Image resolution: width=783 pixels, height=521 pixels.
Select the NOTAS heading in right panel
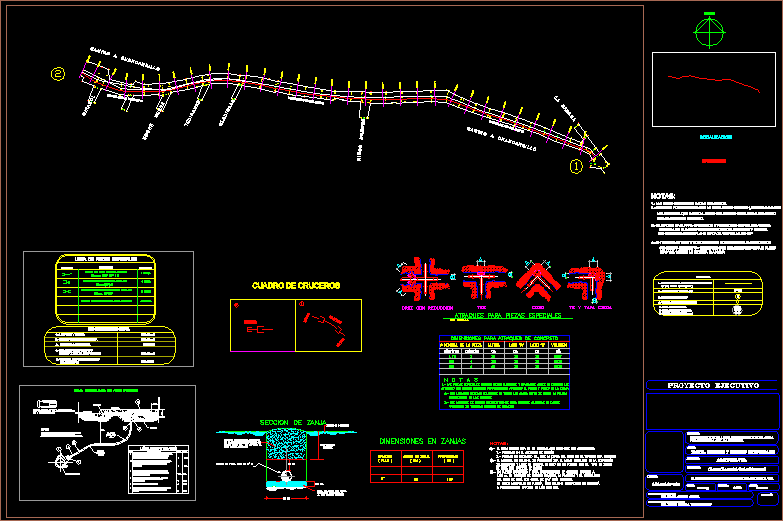(x=663, y=196)
